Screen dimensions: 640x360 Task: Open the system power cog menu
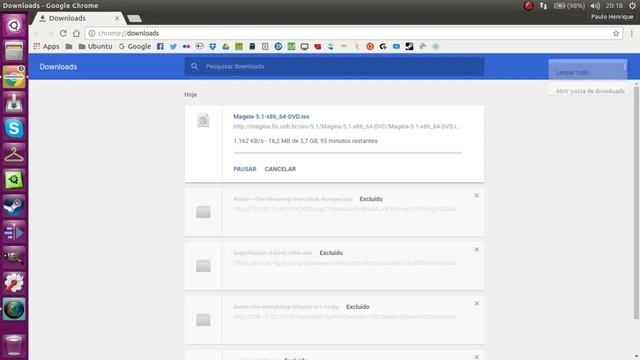(x=632, y=6)
